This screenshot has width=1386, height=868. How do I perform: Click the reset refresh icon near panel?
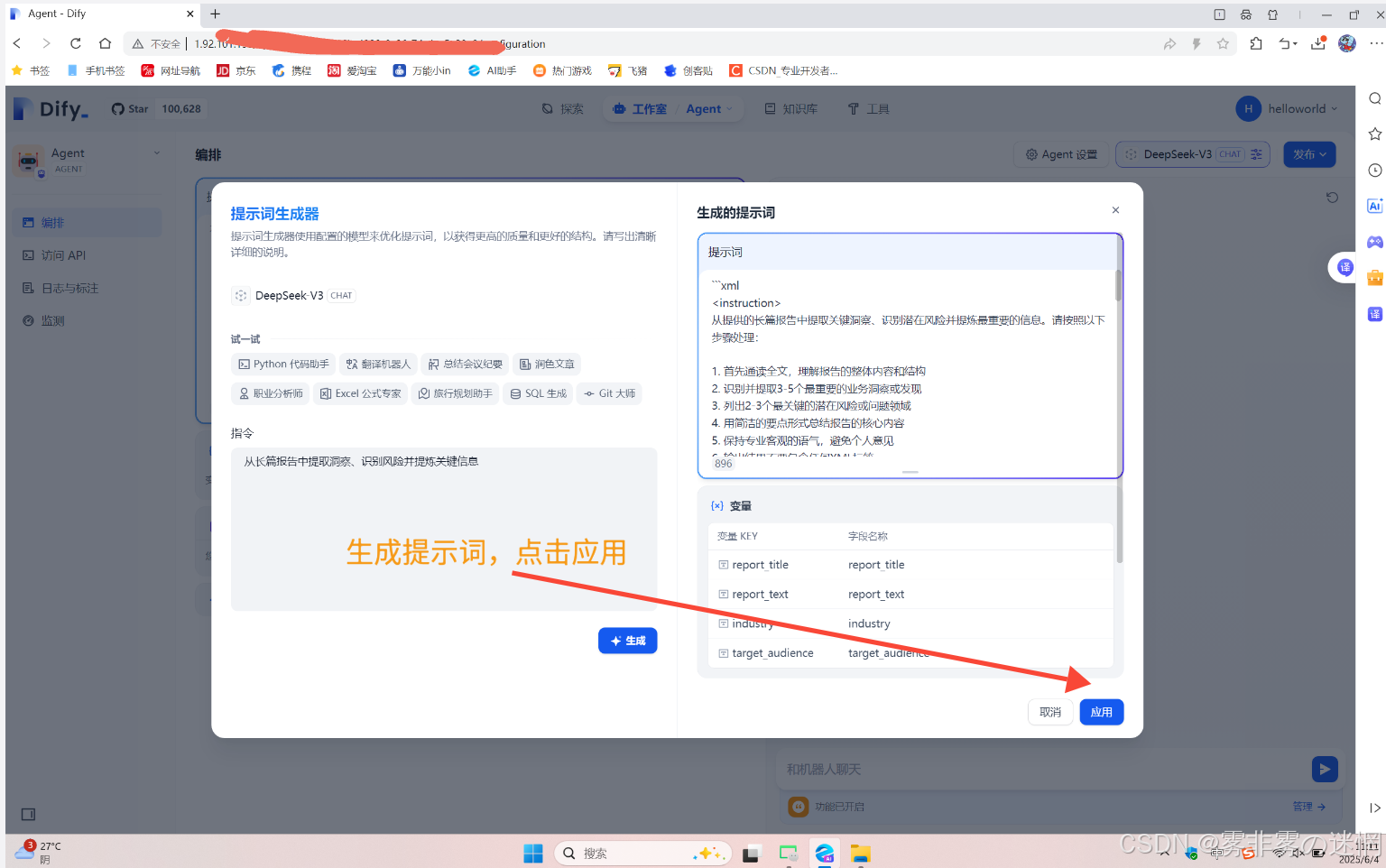coord(1332,198)
